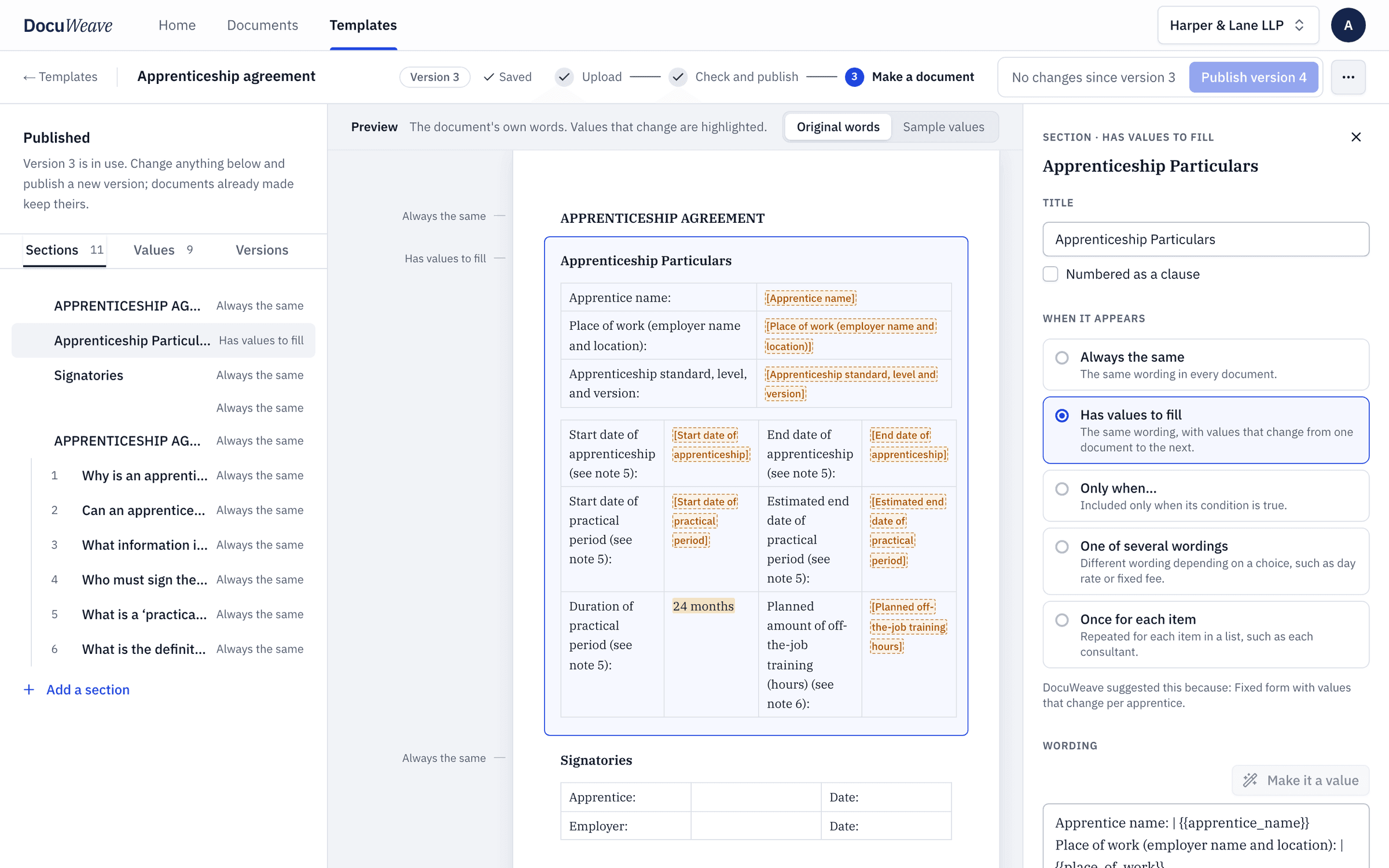Open the Harper & Lane LLP organization switcher
The width and height of the screenshot is (1389, 868).
click(1238, 25)
